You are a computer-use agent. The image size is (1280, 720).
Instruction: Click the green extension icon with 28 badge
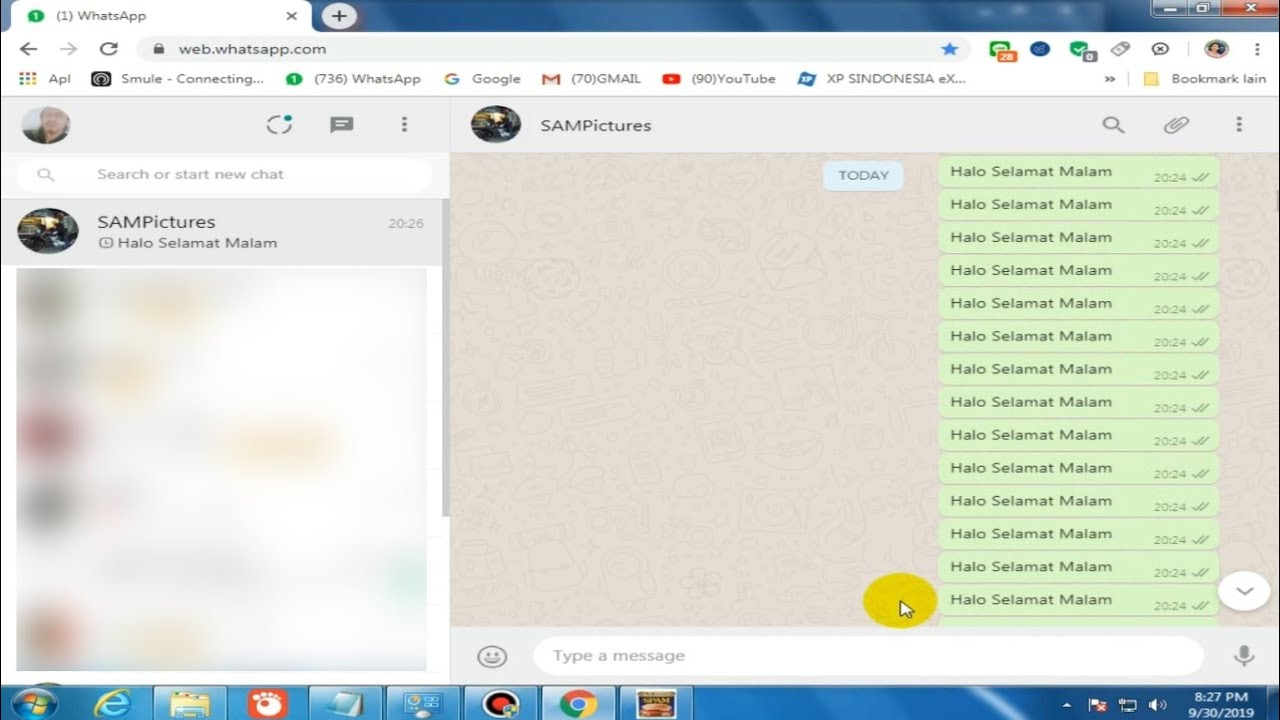tap(1001, 50)
